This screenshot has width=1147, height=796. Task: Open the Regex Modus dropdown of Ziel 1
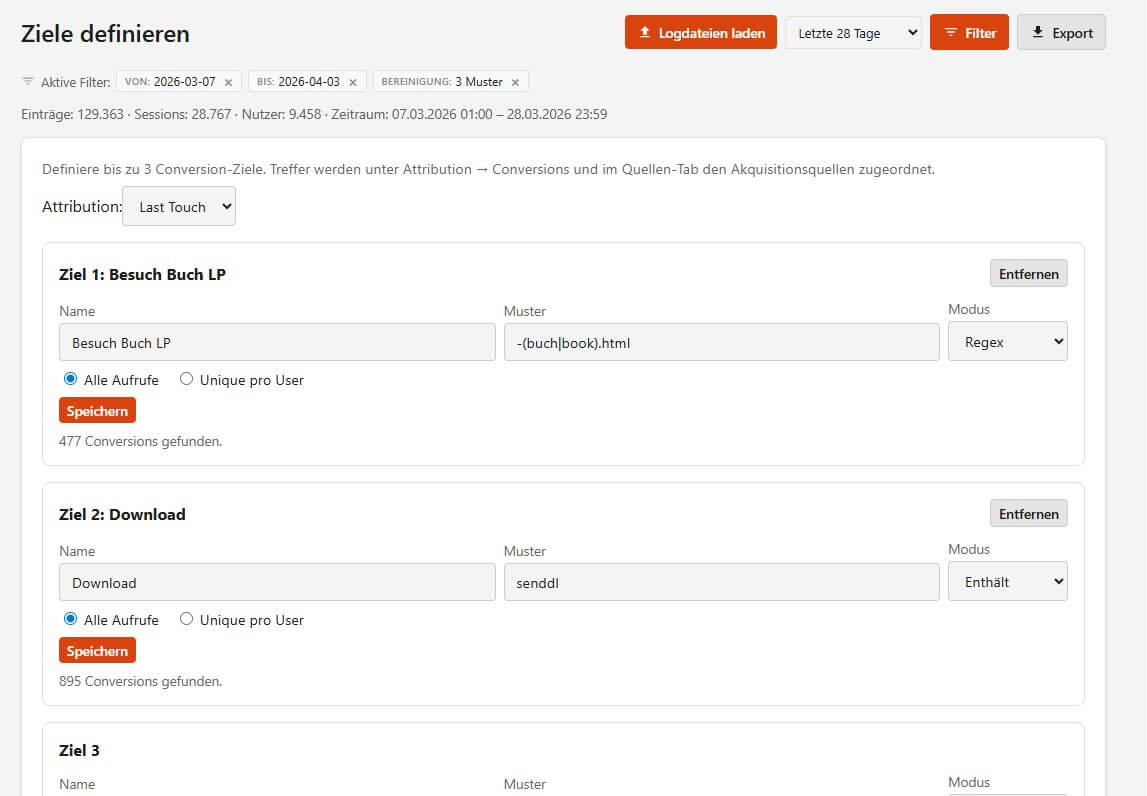pos(1007,341)
